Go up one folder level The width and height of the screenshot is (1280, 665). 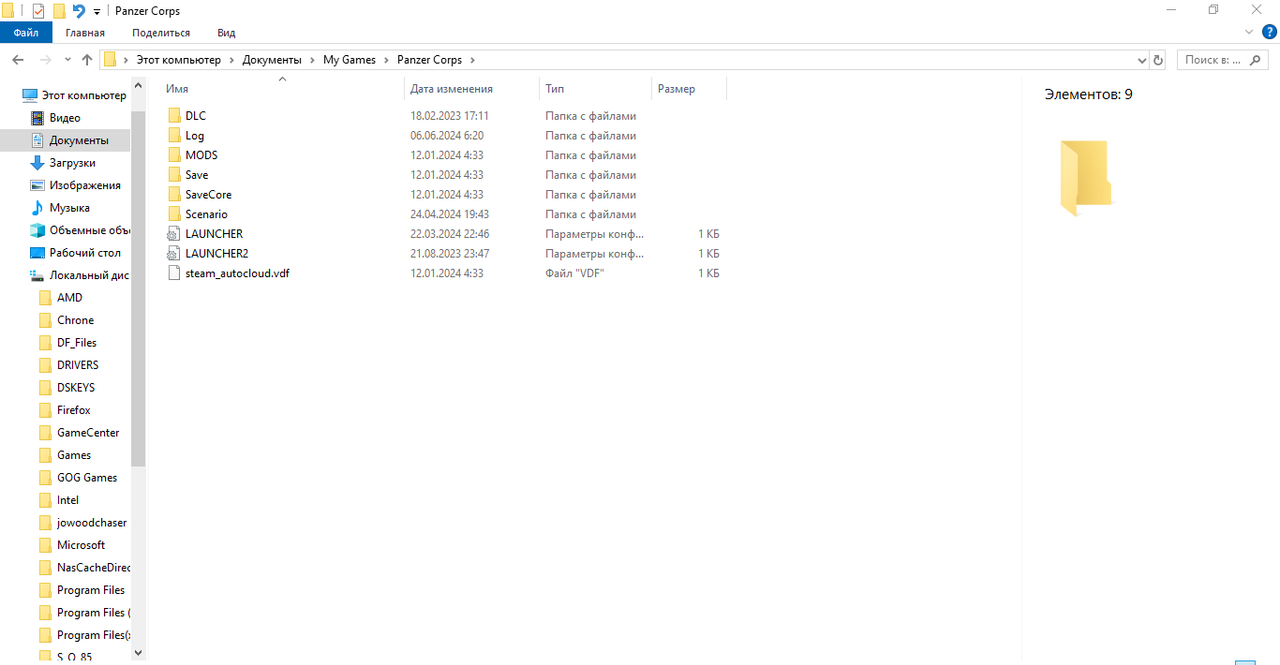(x=87, y=60)
